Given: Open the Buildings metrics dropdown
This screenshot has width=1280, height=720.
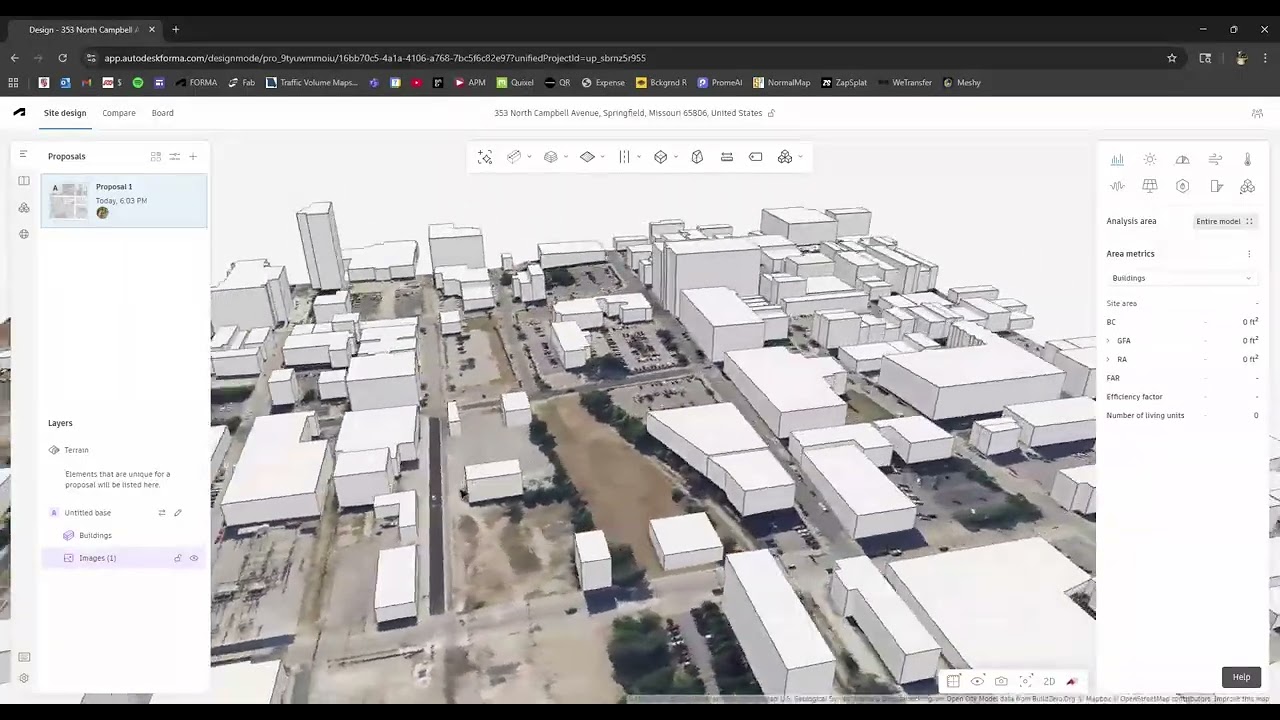Looking at the screenshot, I should point(1181,278).
